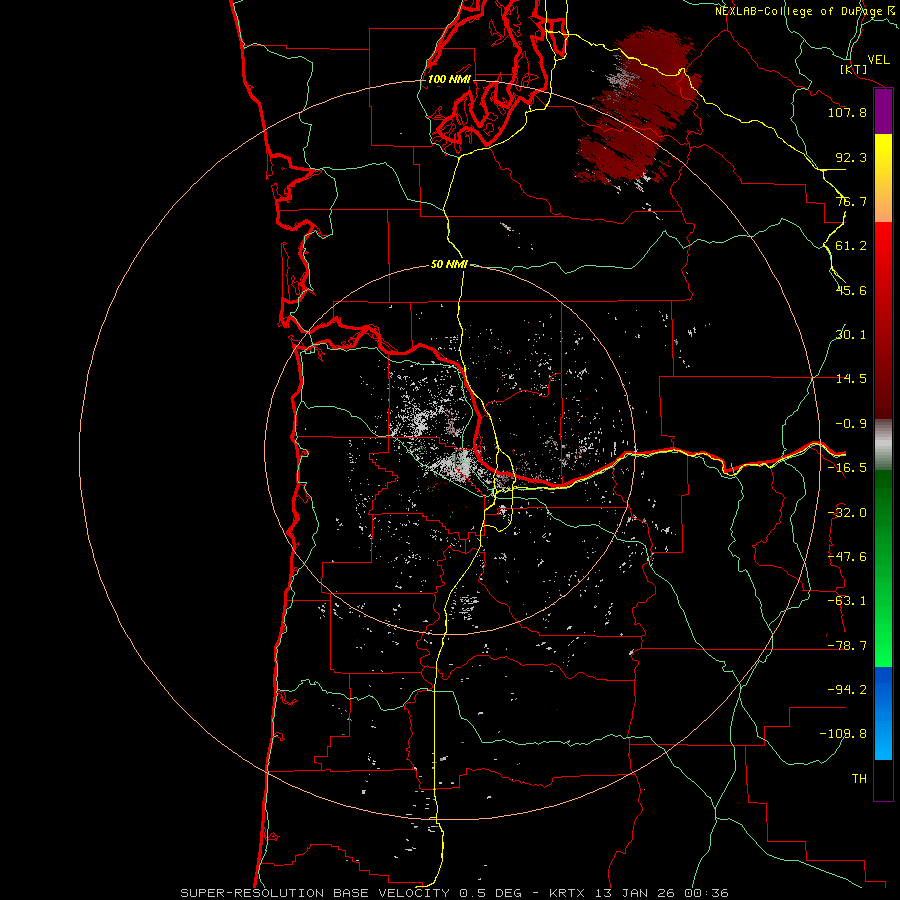Select the -109.8 legend value
Screen dimensions: 900x900
843,734
